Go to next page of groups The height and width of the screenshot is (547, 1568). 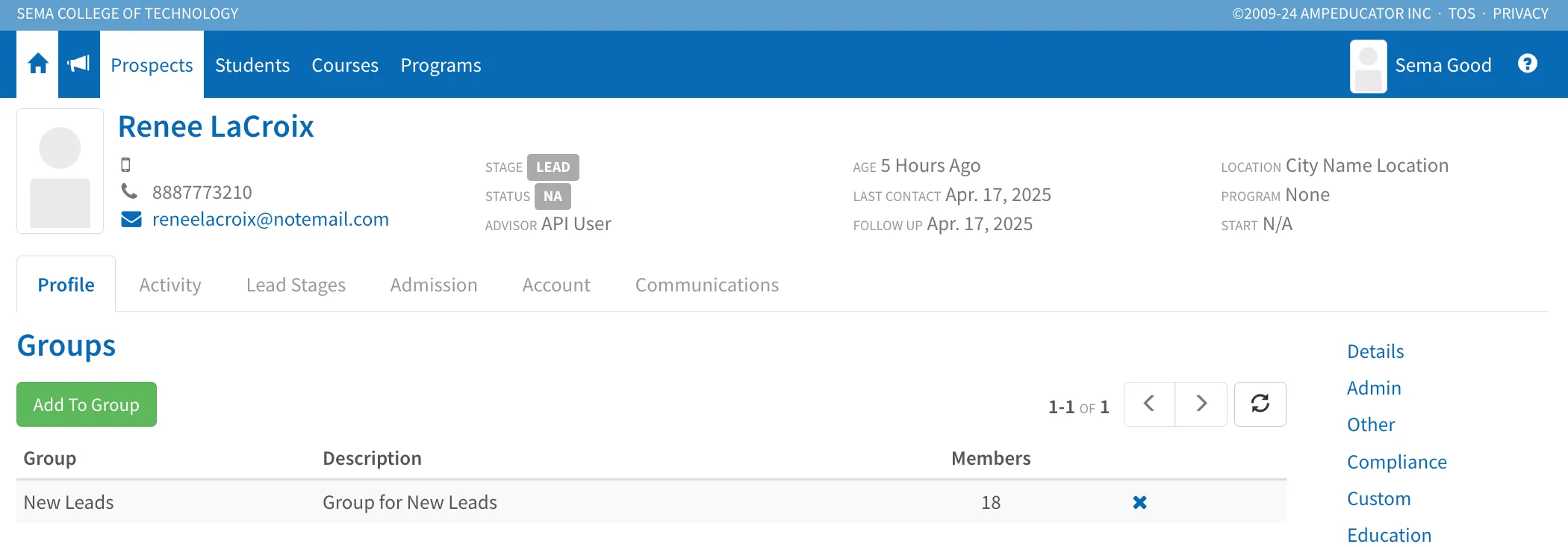coord(1201,404)
